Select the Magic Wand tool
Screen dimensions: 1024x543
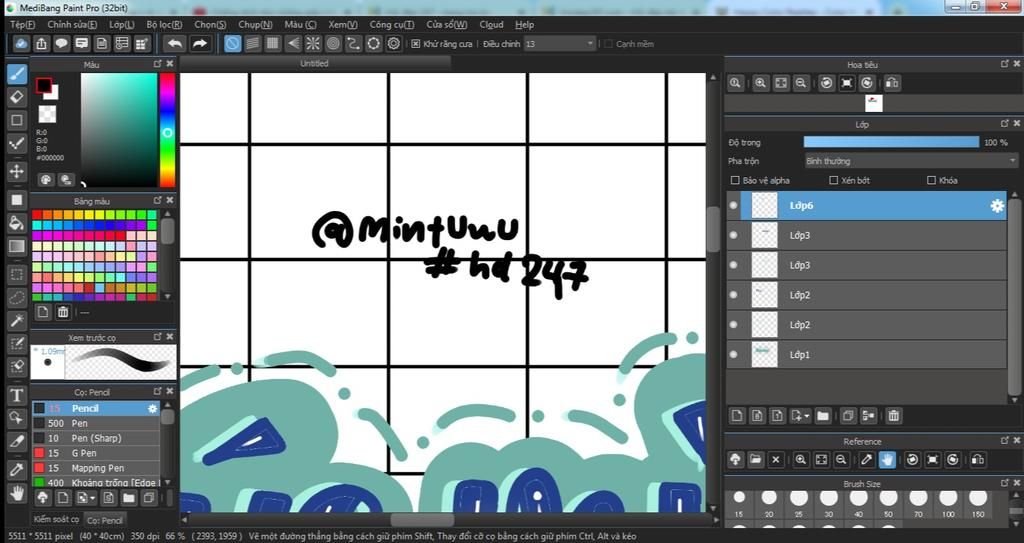coord(17,320)
